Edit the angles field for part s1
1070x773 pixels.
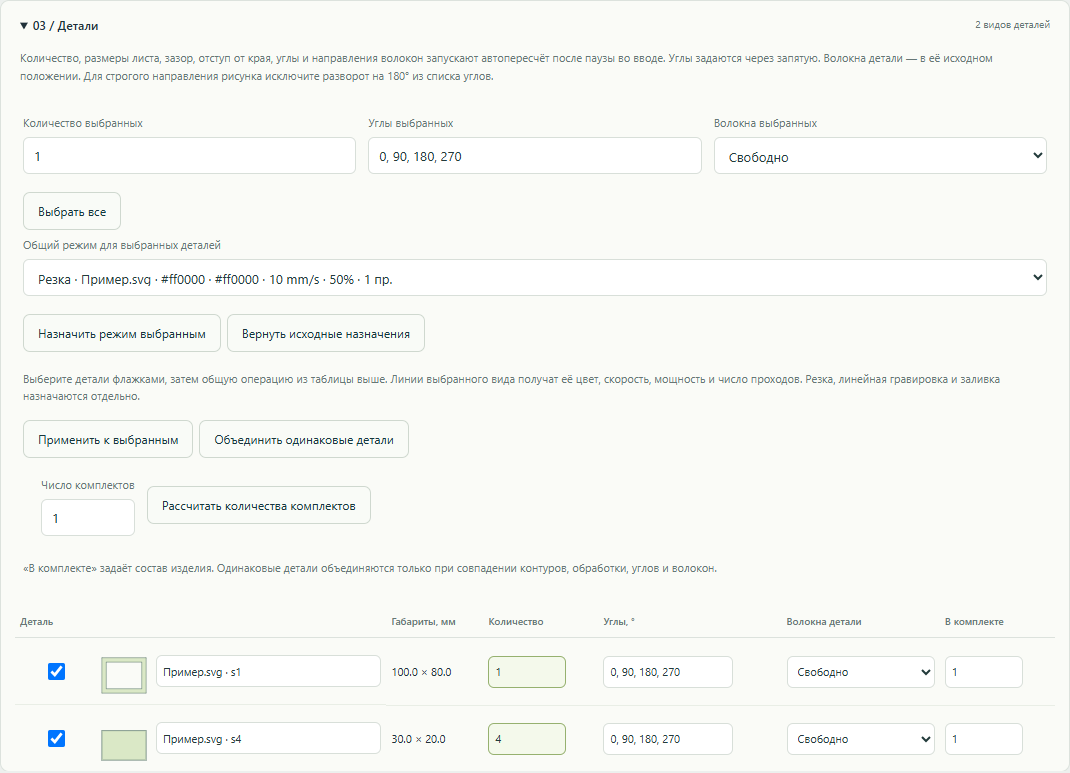click(x=667, y=671)
